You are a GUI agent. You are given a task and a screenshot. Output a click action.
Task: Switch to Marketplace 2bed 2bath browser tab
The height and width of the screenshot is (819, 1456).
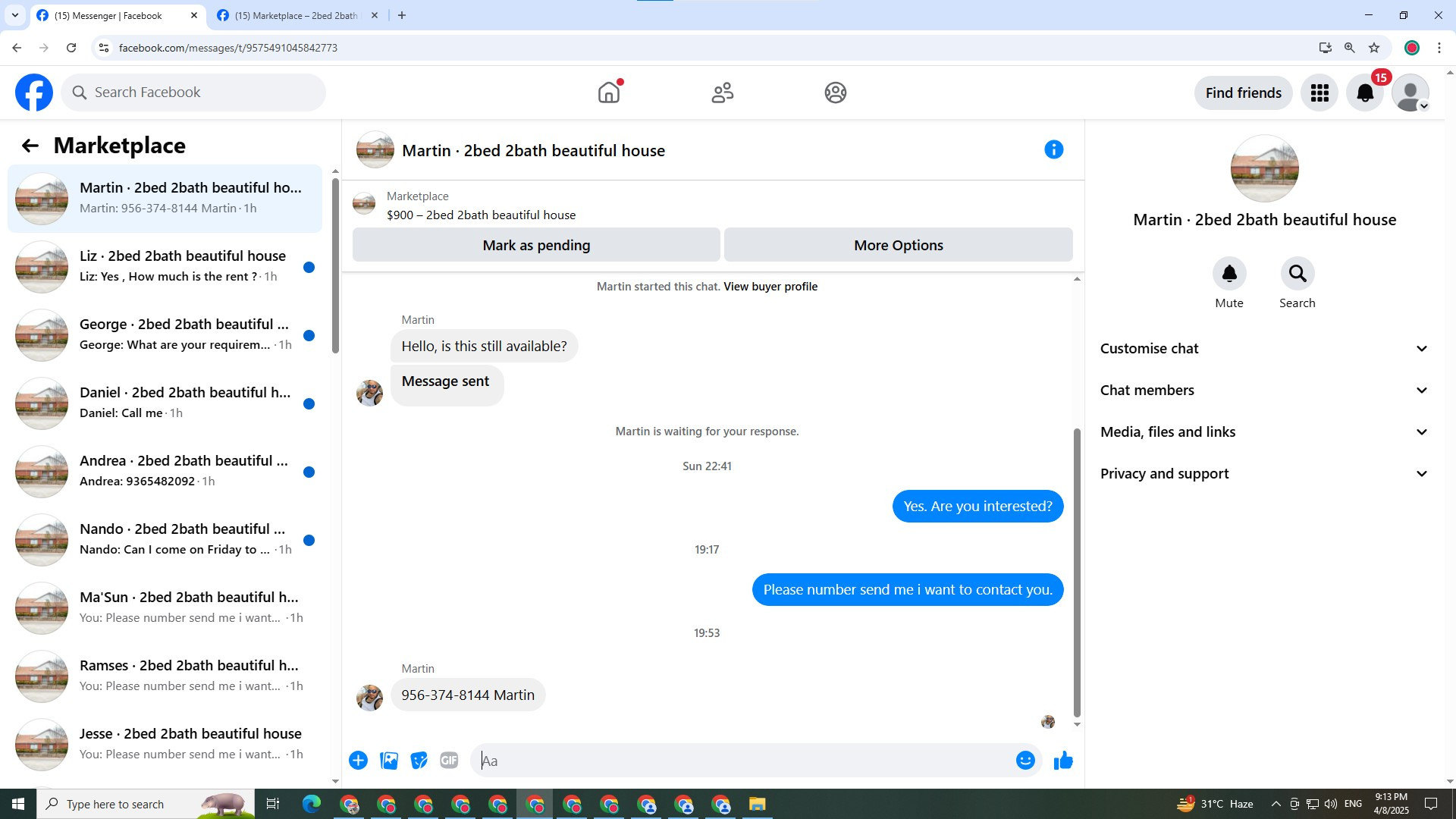point(296,15)
